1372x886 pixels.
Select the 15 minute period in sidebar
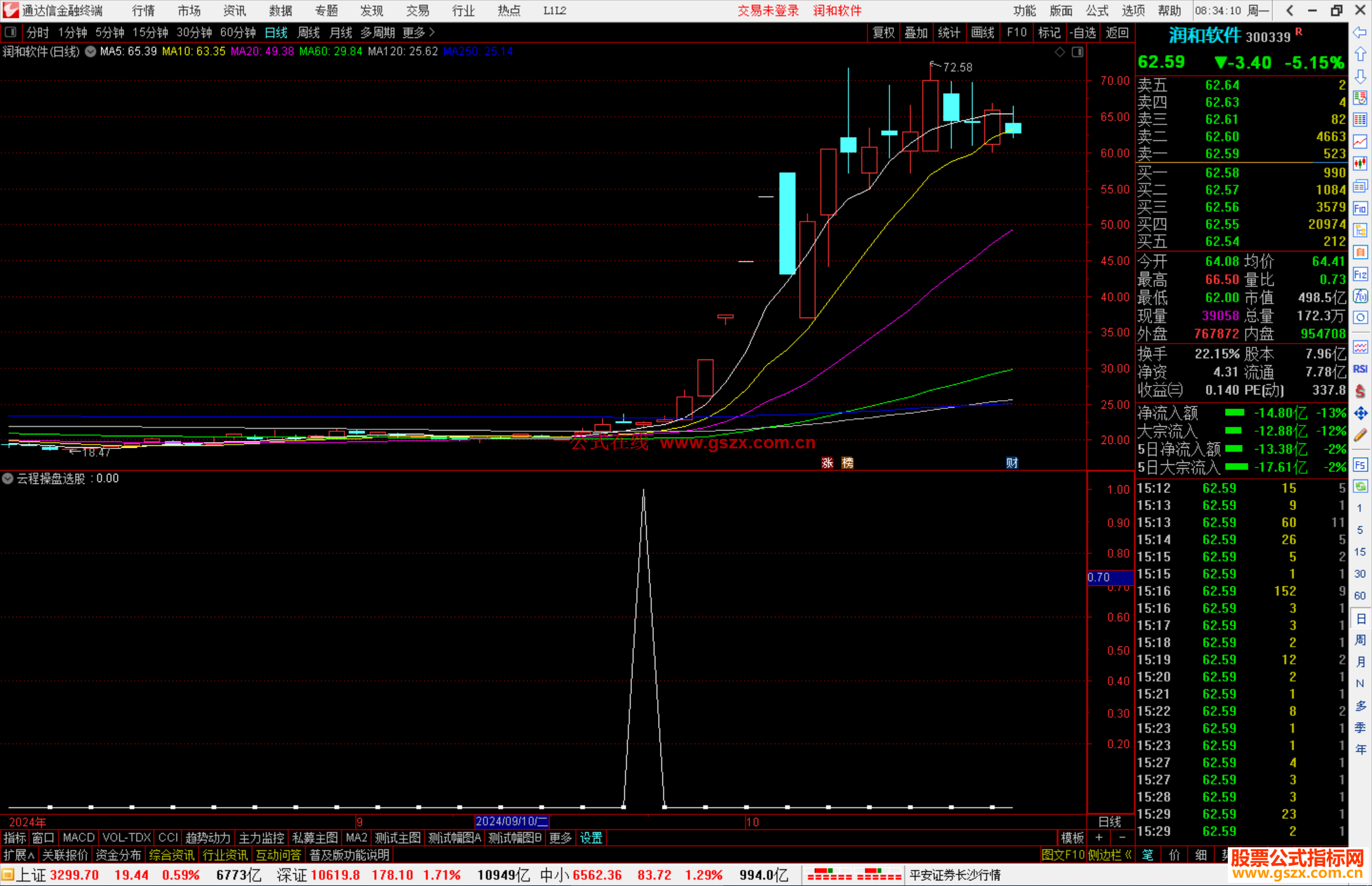1359,552
